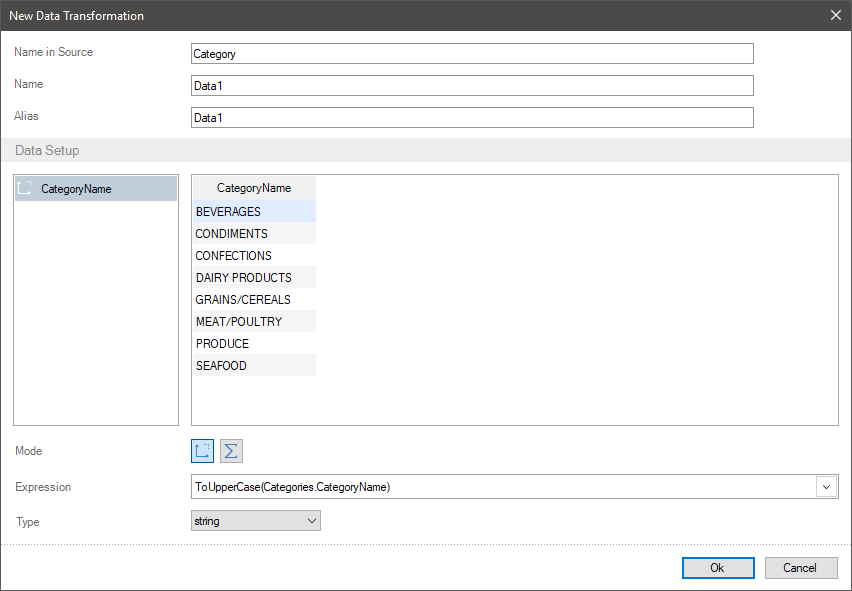Select the BEVERAGES row
852x591 pixels.
click(x=254, y=212)
